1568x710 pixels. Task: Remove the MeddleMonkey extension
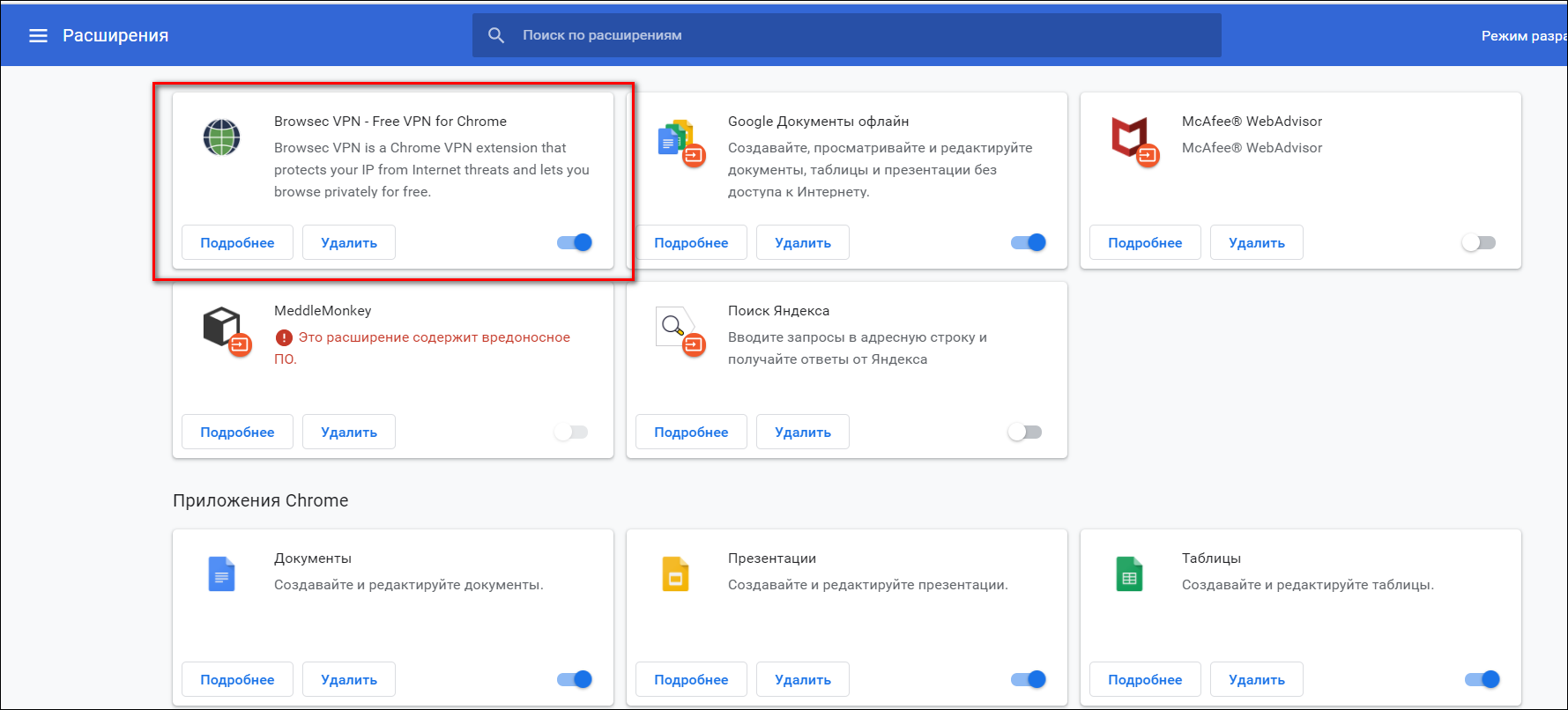[349, 432]
